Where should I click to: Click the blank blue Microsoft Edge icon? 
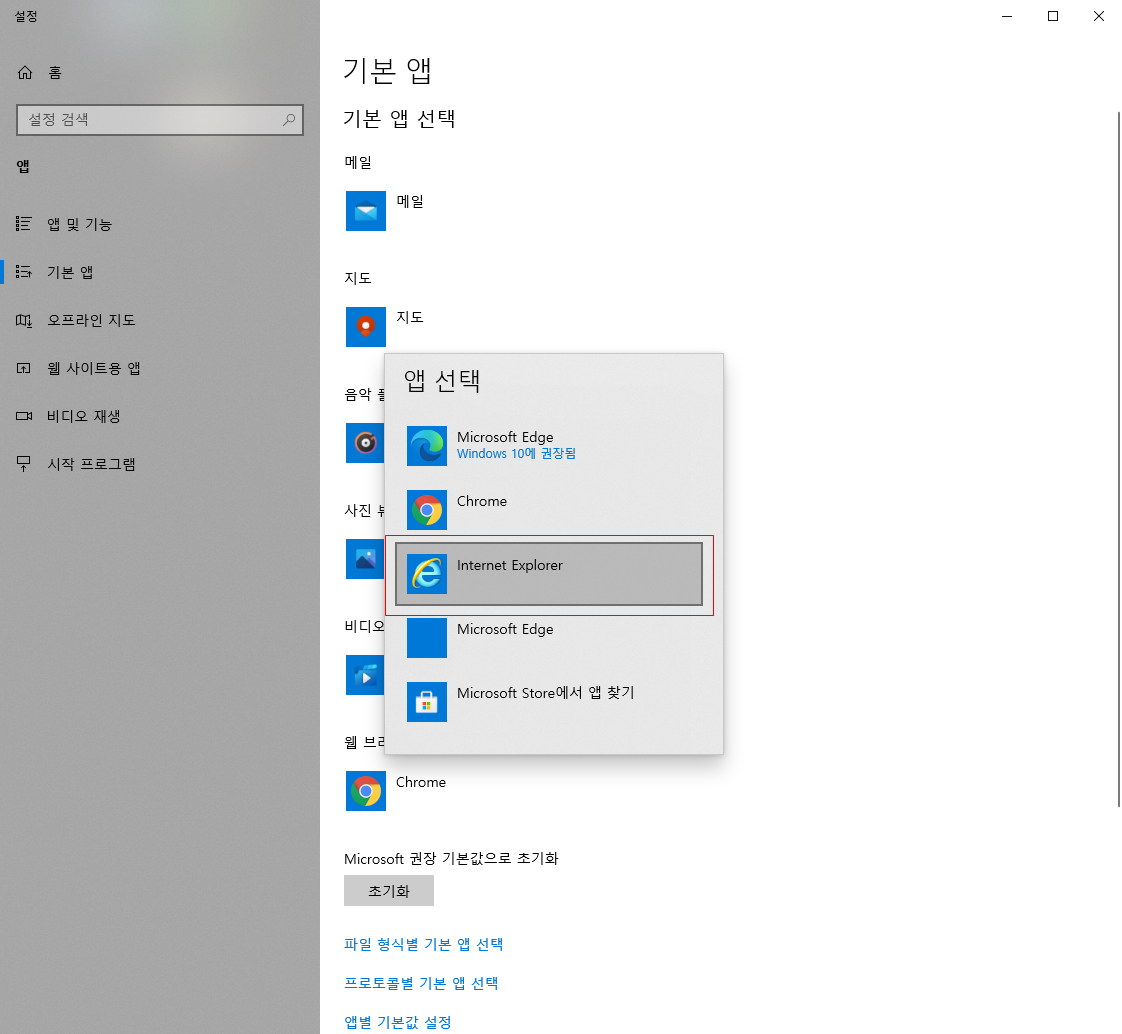(427, 638)
